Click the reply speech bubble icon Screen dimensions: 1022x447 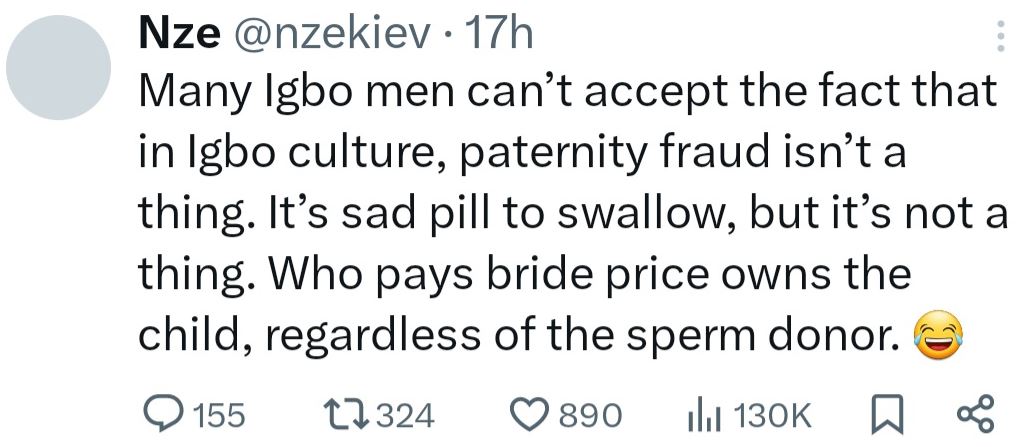point(163,413)
